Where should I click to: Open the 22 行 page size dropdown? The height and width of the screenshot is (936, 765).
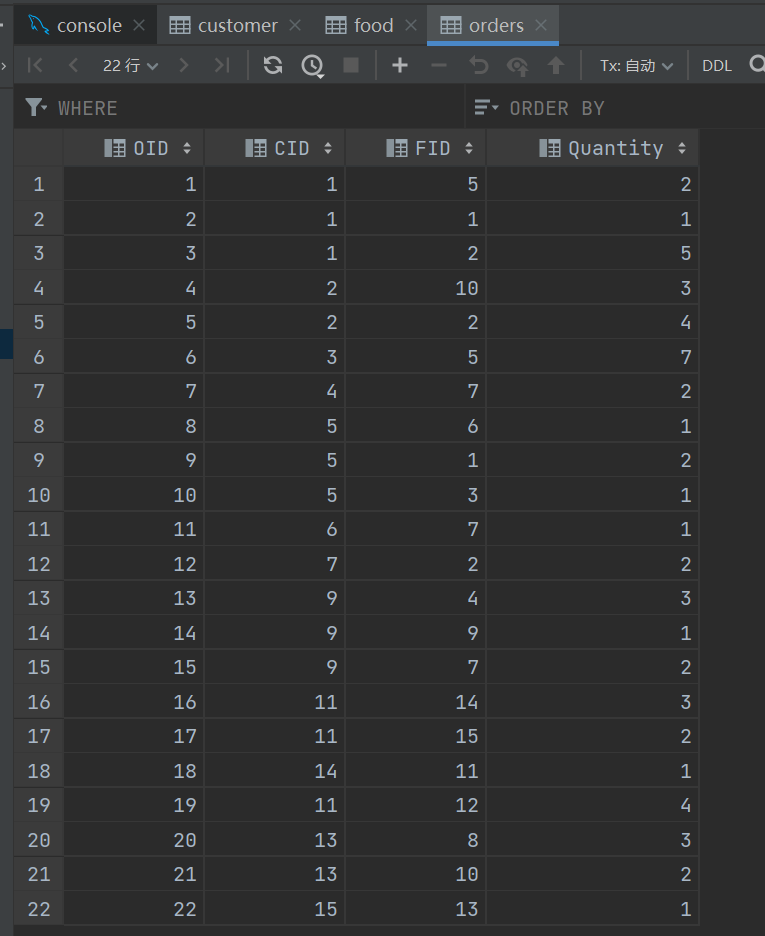pos(130,65)
